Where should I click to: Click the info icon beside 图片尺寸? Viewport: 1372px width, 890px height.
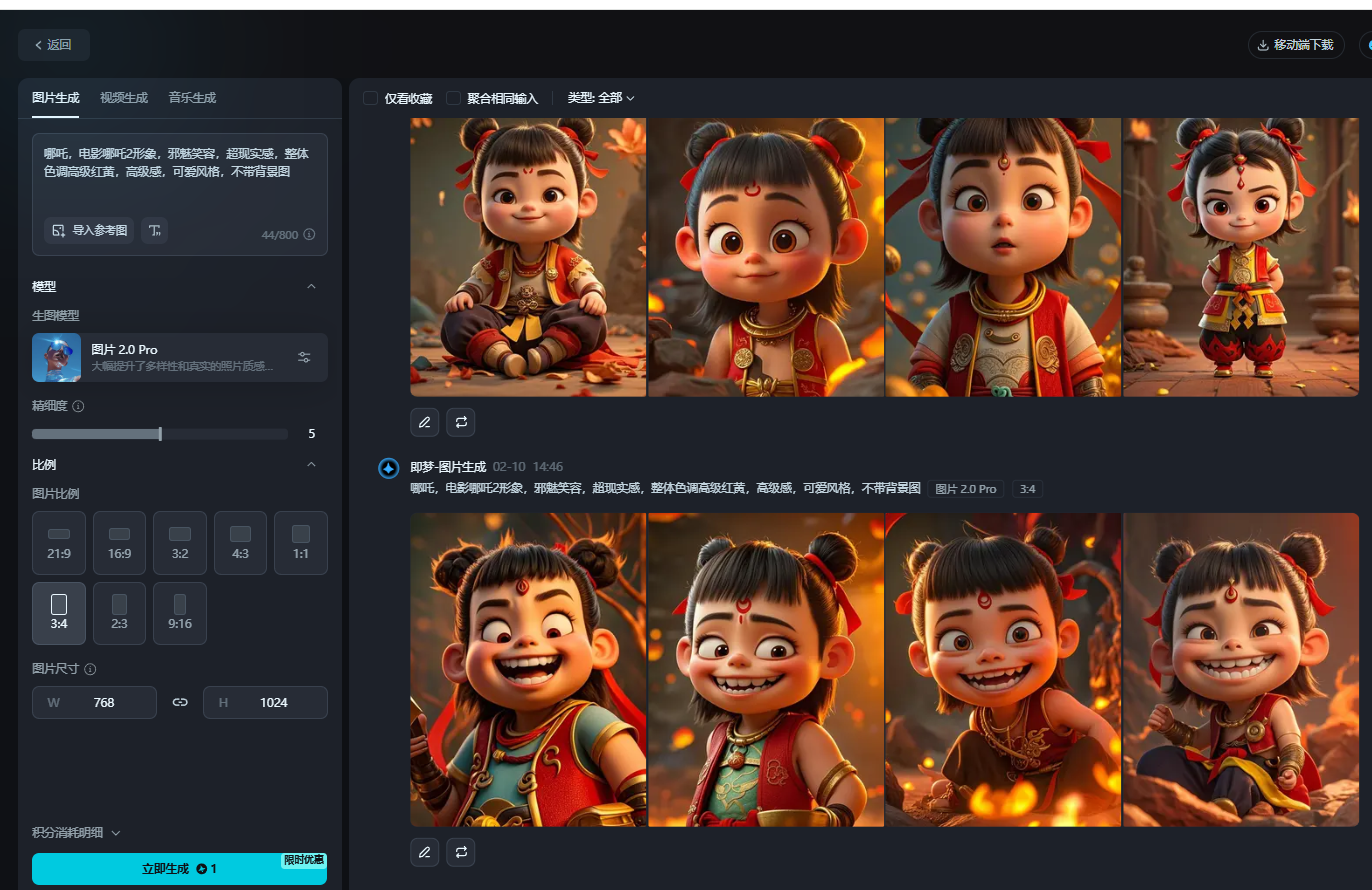[x=90, y=669]
